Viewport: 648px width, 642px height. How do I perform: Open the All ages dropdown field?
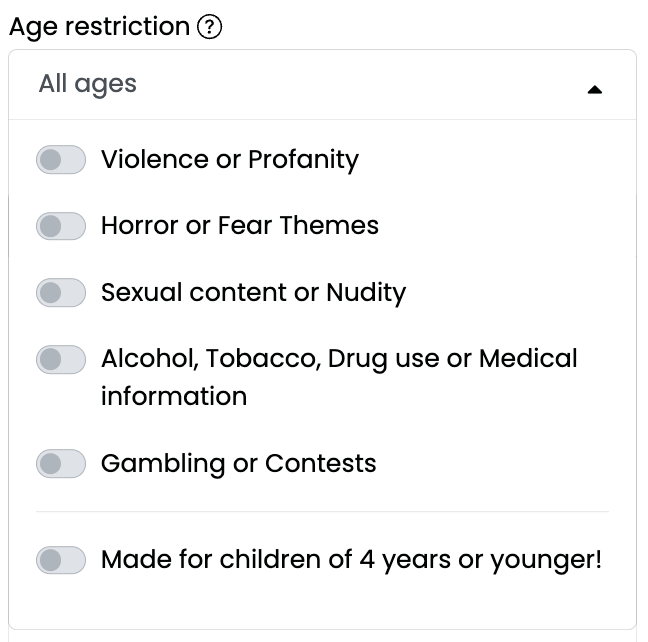pyautogui.click(x=322, y=85)
